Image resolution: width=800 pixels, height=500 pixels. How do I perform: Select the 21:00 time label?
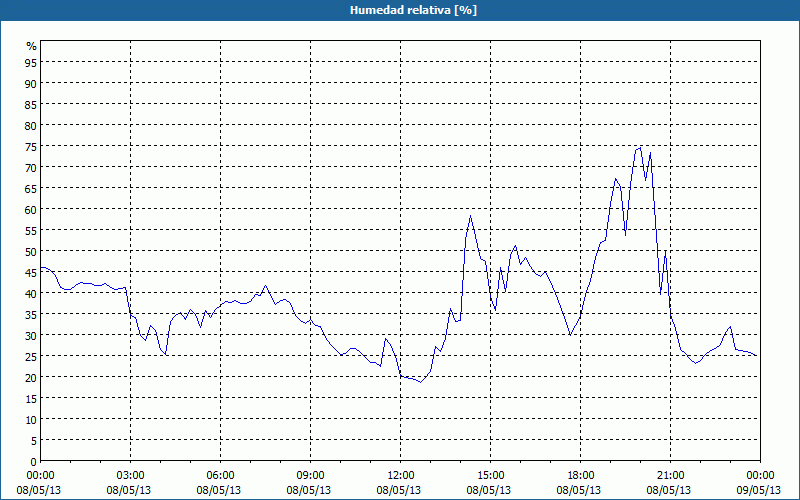pyautogui.click(x=670, y=476)
